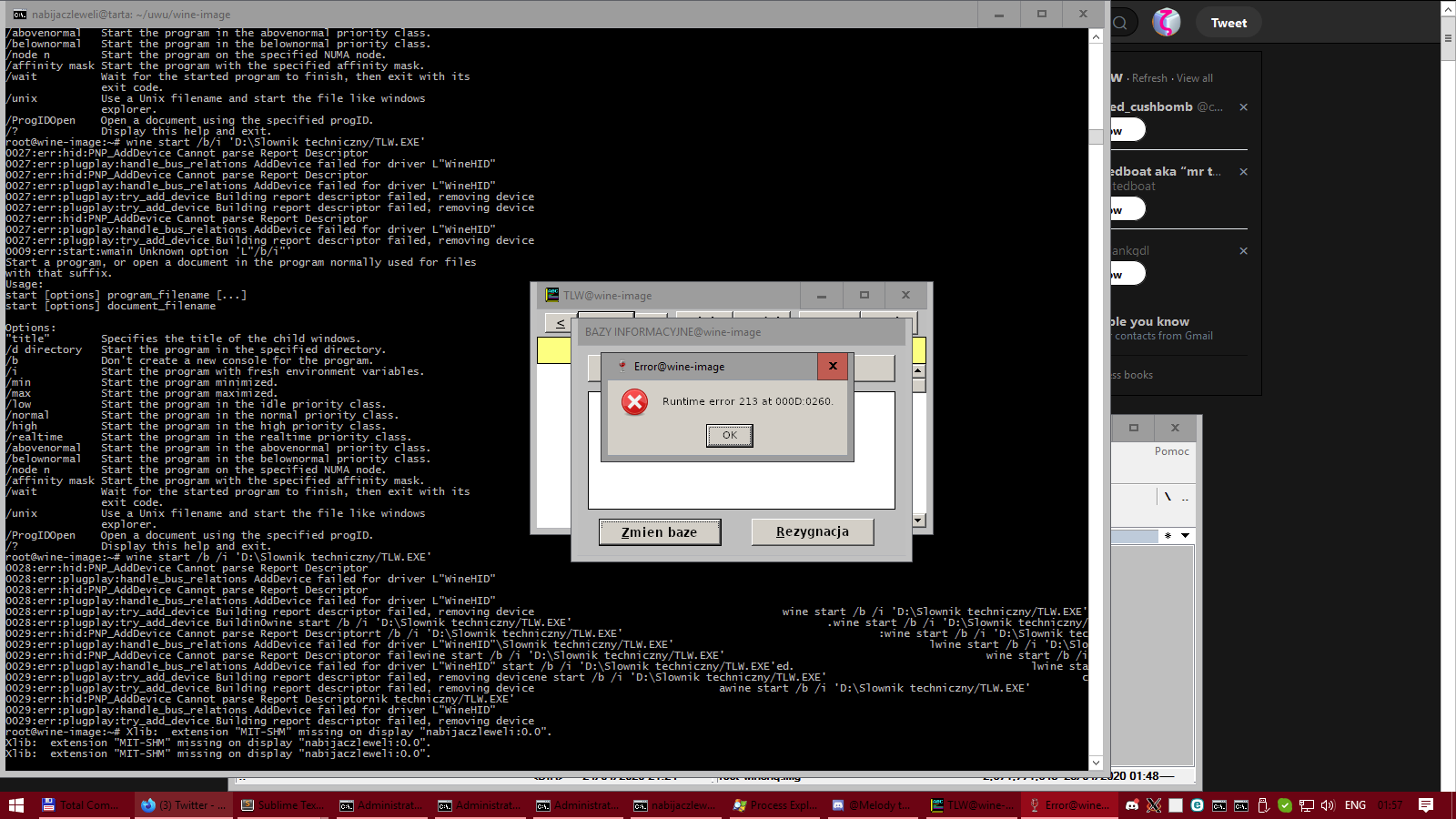
Task: Open the Pomoc menu
Action: coord(1171,451)
